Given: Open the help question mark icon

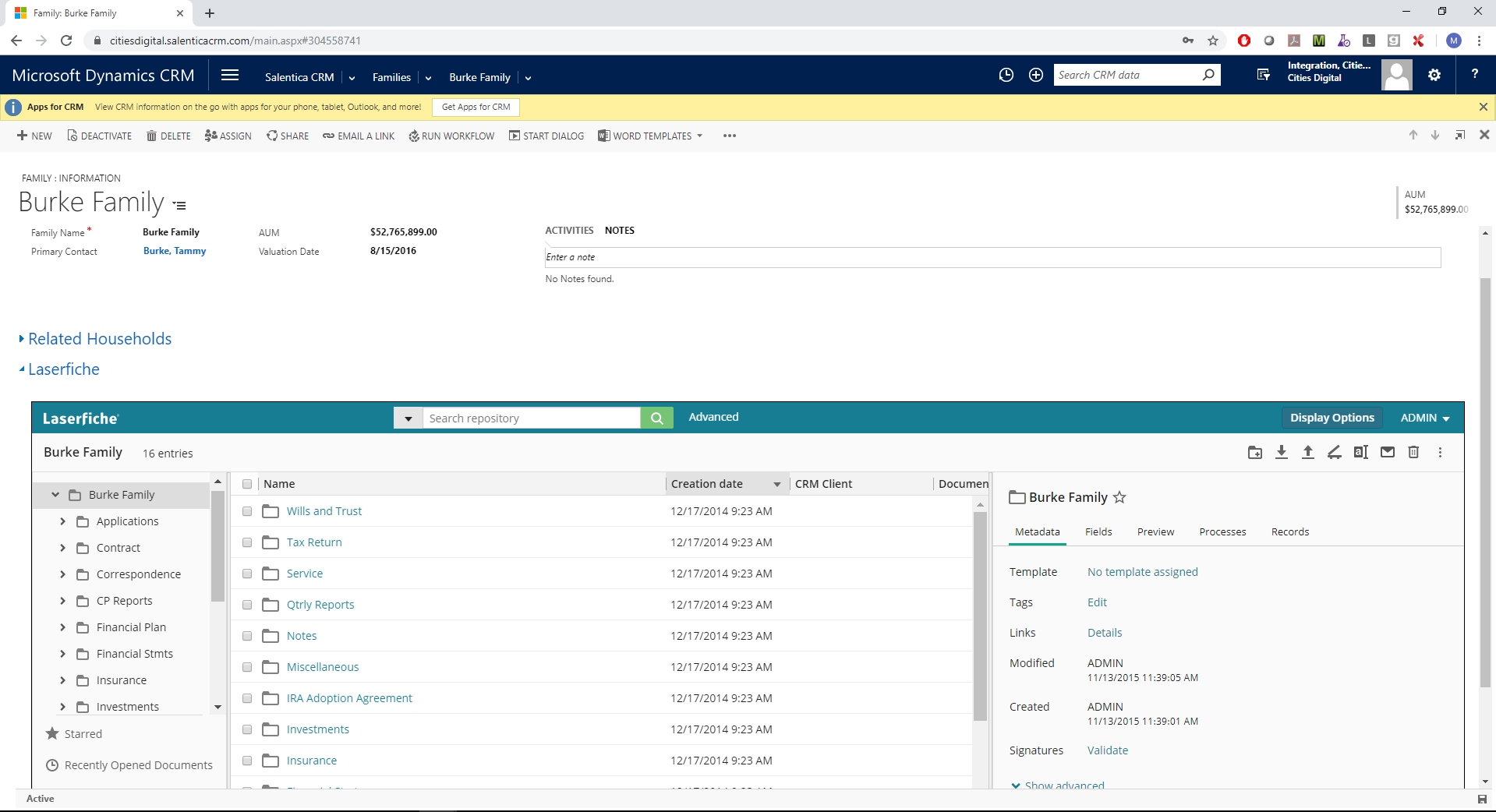Looking at the screenshot, I should point(1475,74).
